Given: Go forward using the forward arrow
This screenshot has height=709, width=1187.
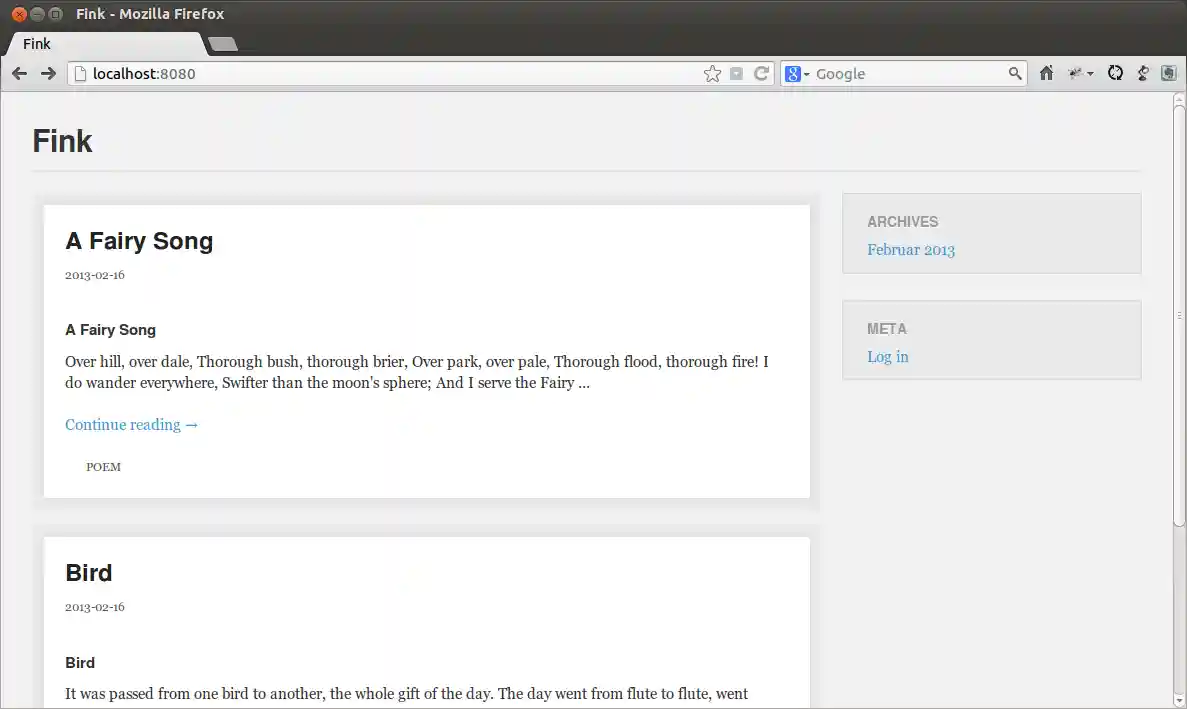Looking at the screenshot, I should [48, 73].
